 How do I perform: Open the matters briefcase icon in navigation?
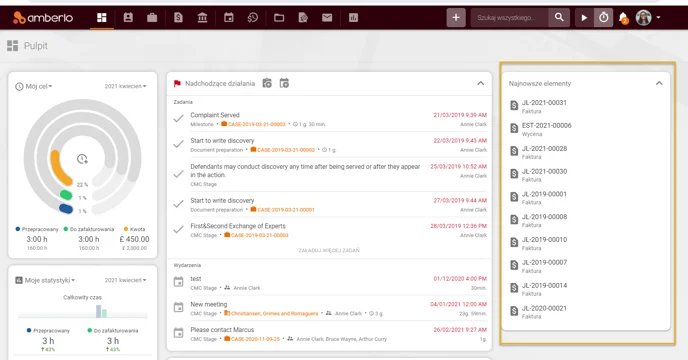click(152, 18)
